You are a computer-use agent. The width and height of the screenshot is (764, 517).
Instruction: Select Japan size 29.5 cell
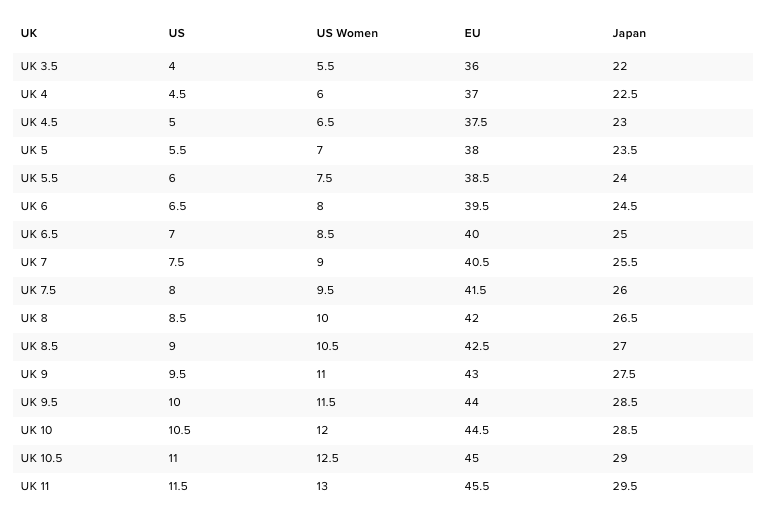click(625, 486)
